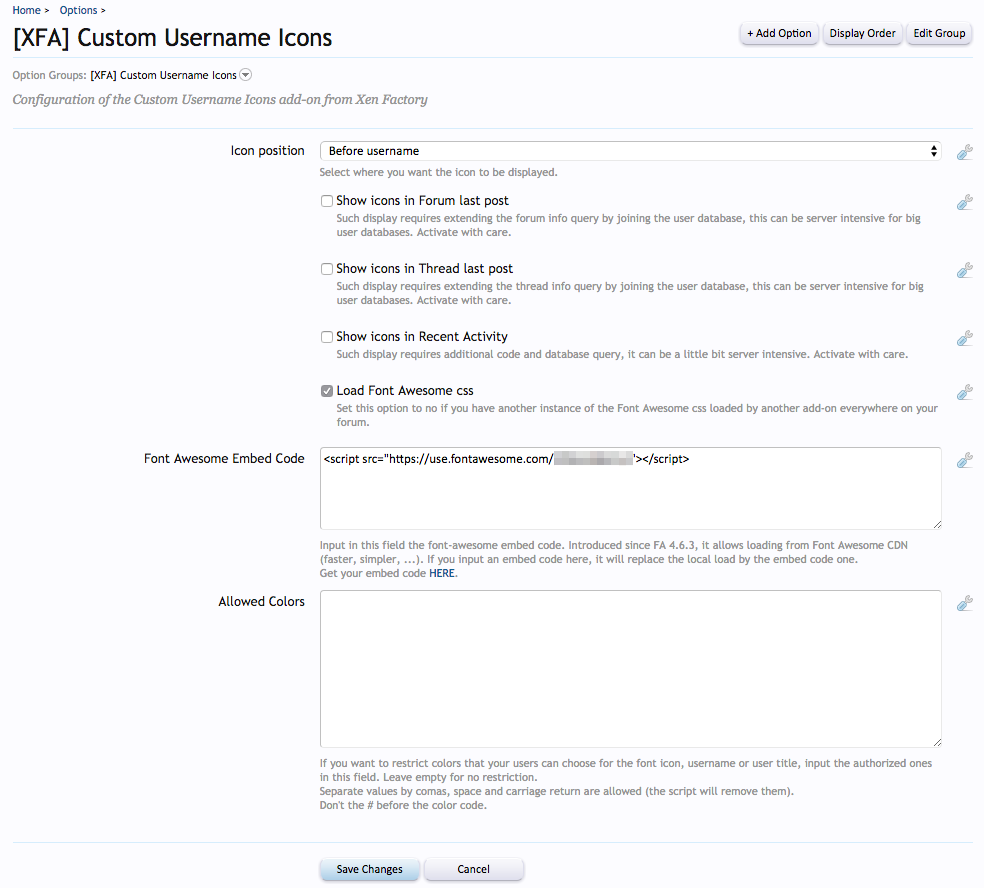Expand the Option Groups selector arrow
Screen dimensions: 984x888
(246, 75)
